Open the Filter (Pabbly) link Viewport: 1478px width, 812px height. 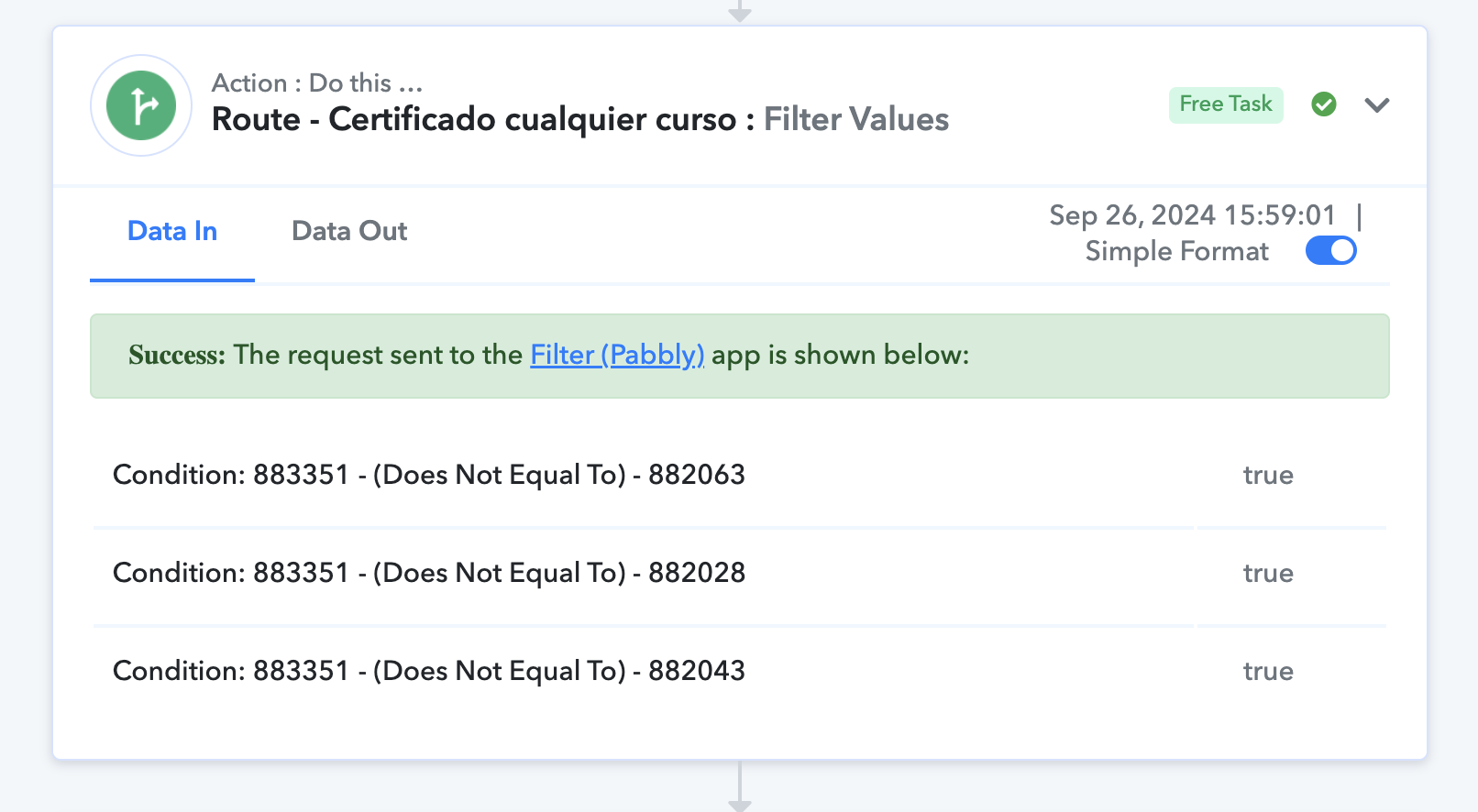point(617,355)
